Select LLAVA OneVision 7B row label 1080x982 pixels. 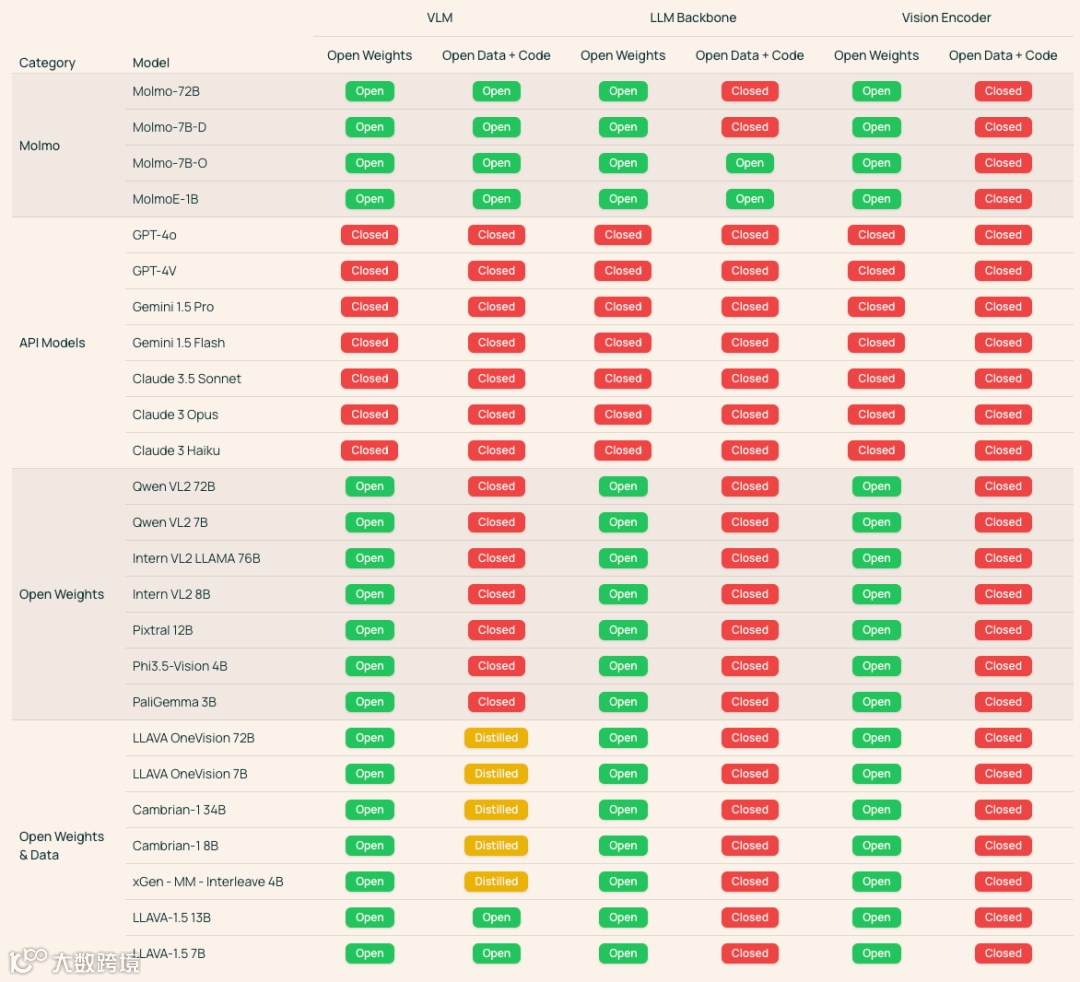click(x=190, y=773)
